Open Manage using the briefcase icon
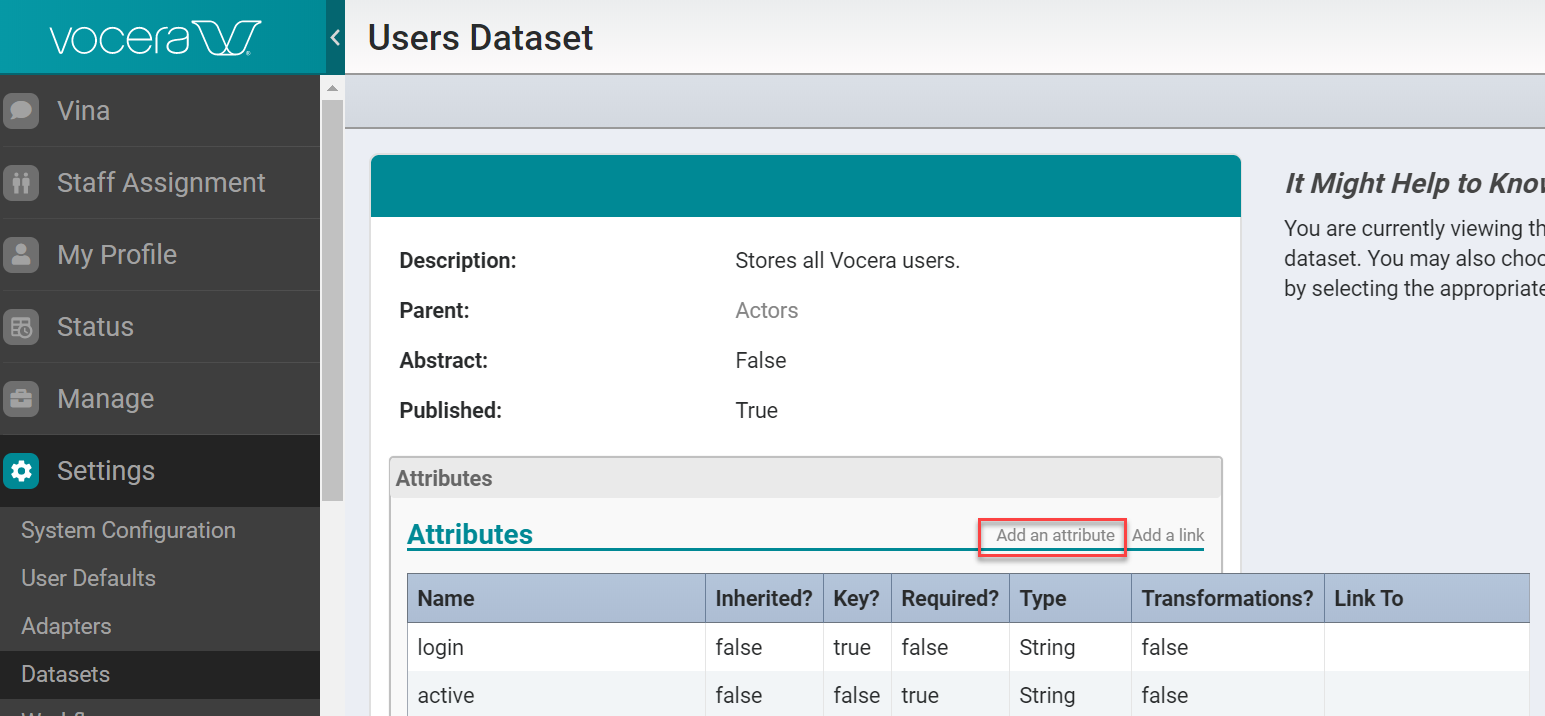 pyautogui.click(x=21, y=398)
